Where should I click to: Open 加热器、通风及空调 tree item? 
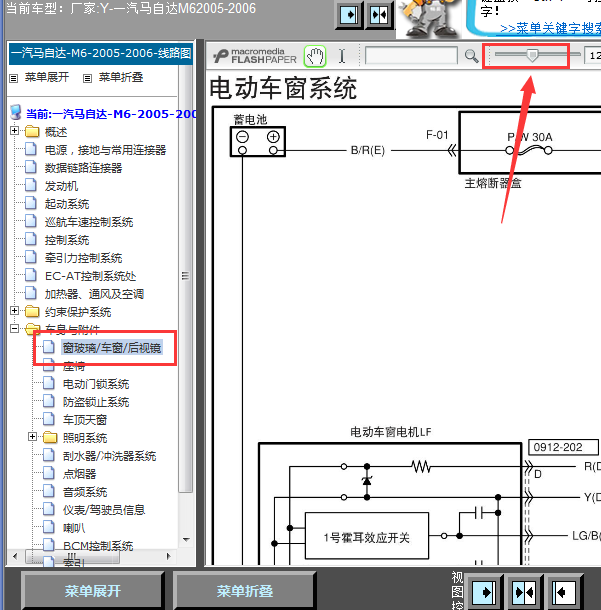tap(94, 294)
